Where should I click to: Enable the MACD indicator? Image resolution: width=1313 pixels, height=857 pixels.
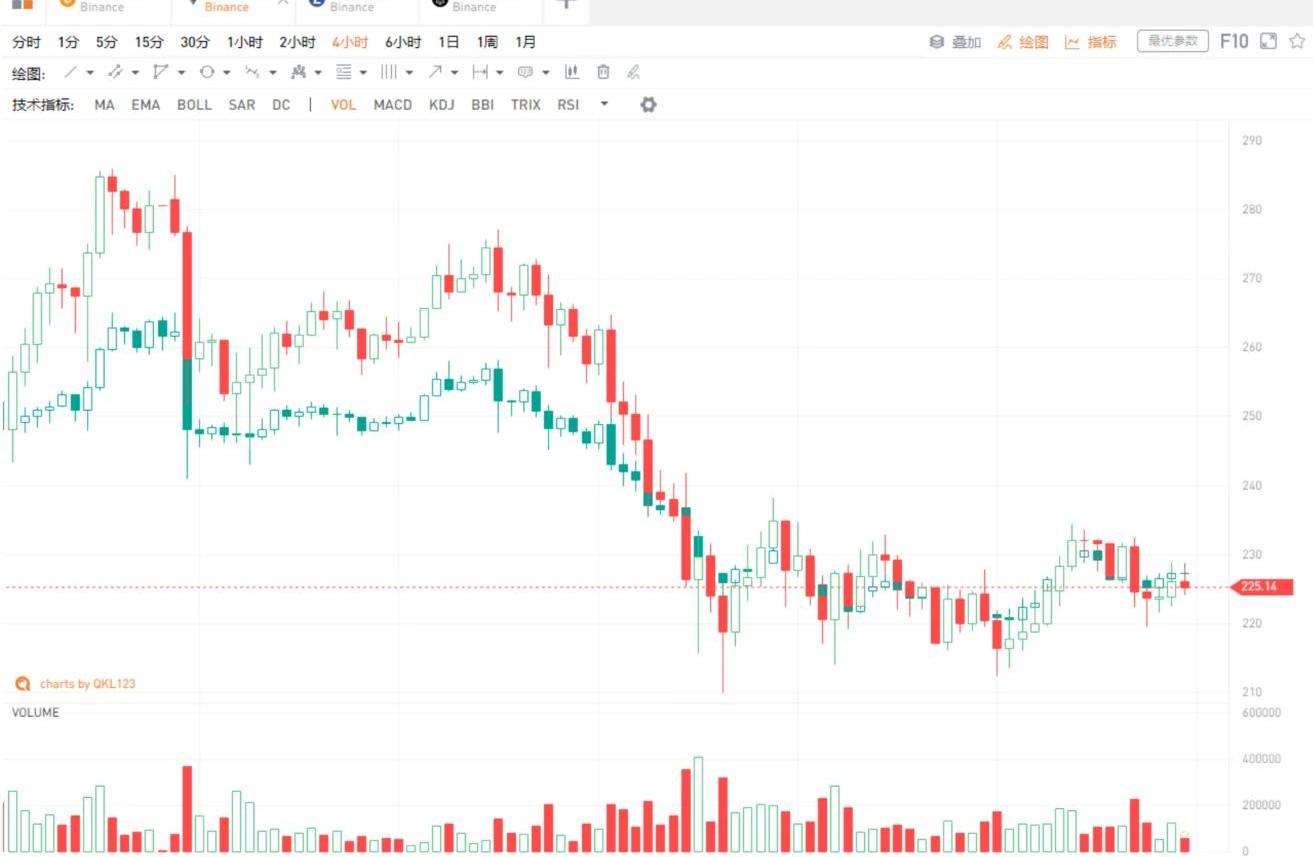[392, 104]
